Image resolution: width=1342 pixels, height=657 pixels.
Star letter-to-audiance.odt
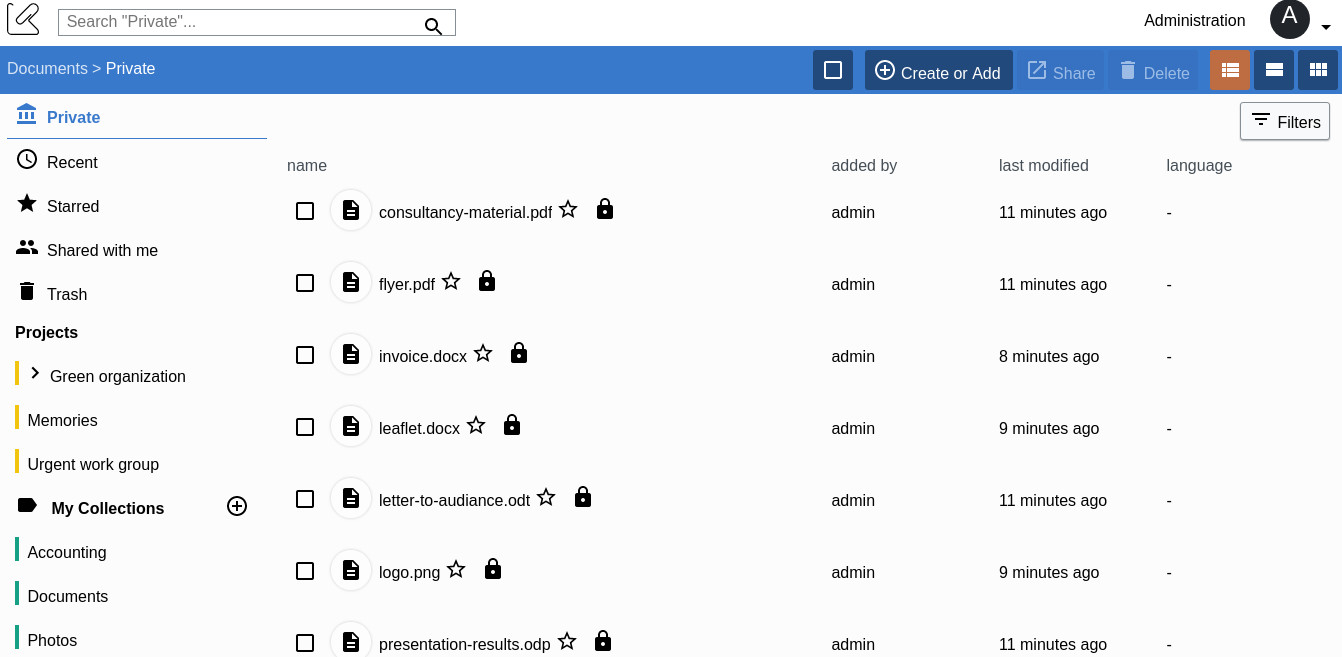pyautogui.click(x=546, y=497)
